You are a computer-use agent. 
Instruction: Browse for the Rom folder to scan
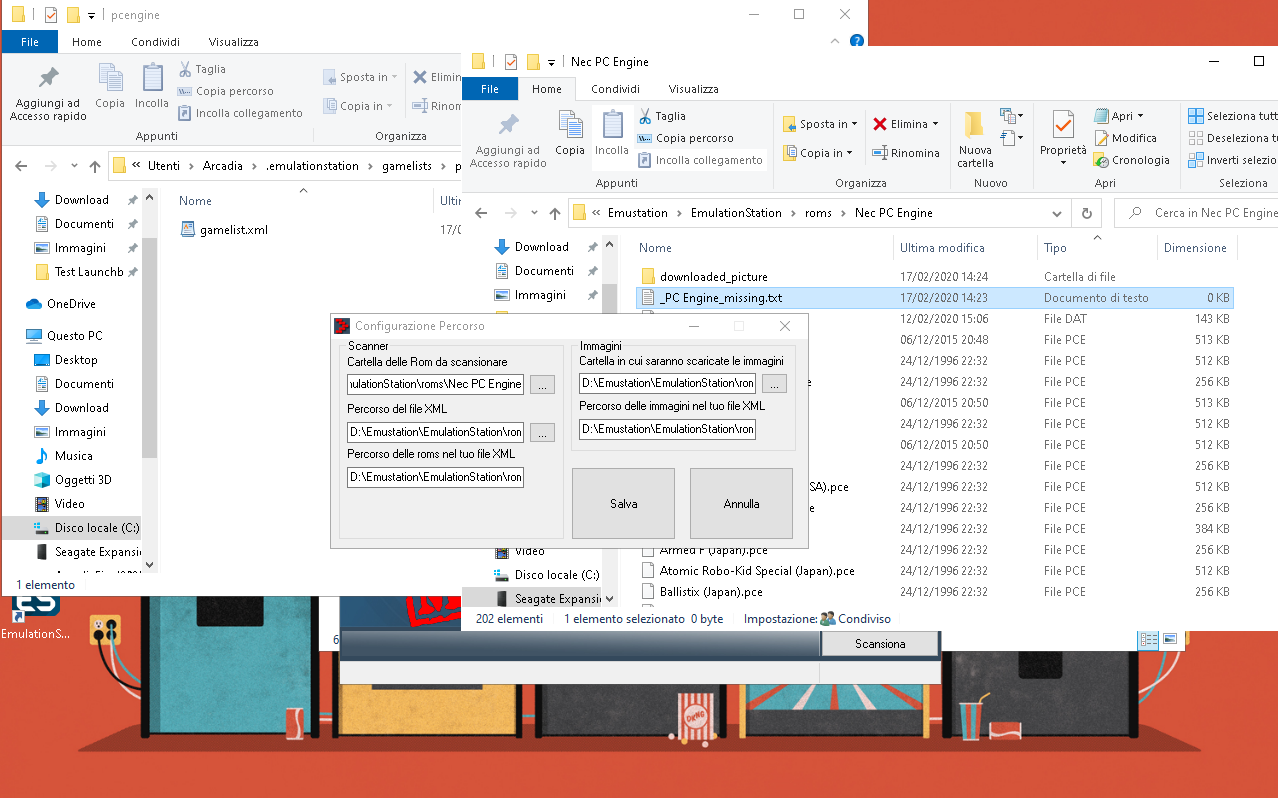542,384
